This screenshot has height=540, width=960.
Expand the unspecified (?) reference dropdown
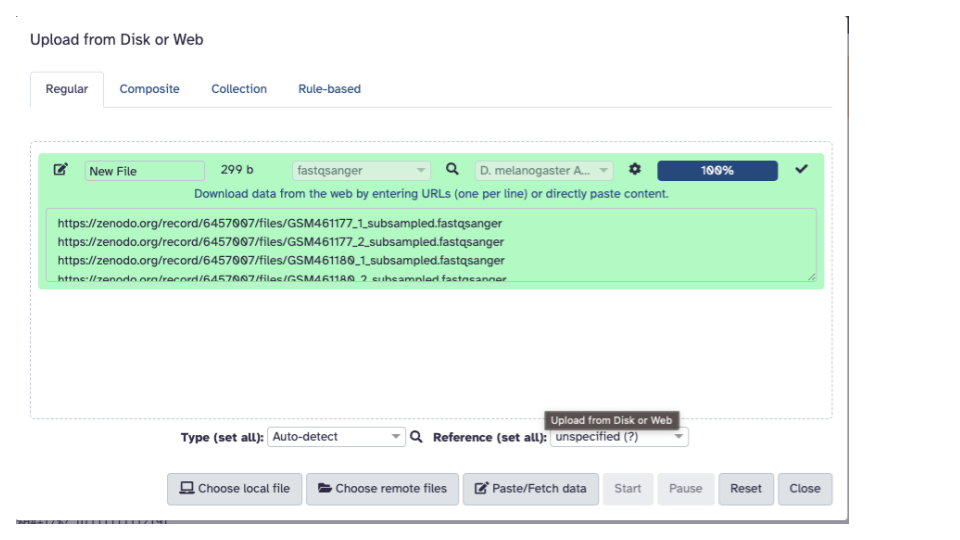pos(619,437)
